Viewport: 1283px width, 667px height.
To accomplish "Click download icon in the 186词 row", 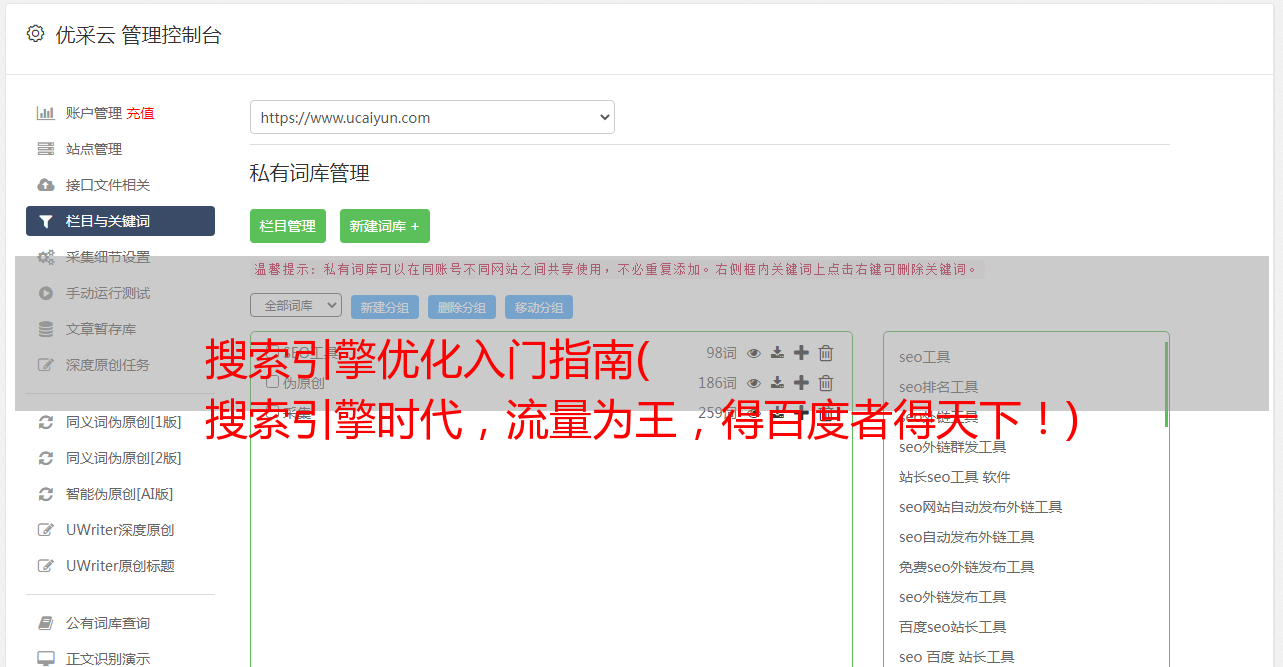I will [778, 383].
